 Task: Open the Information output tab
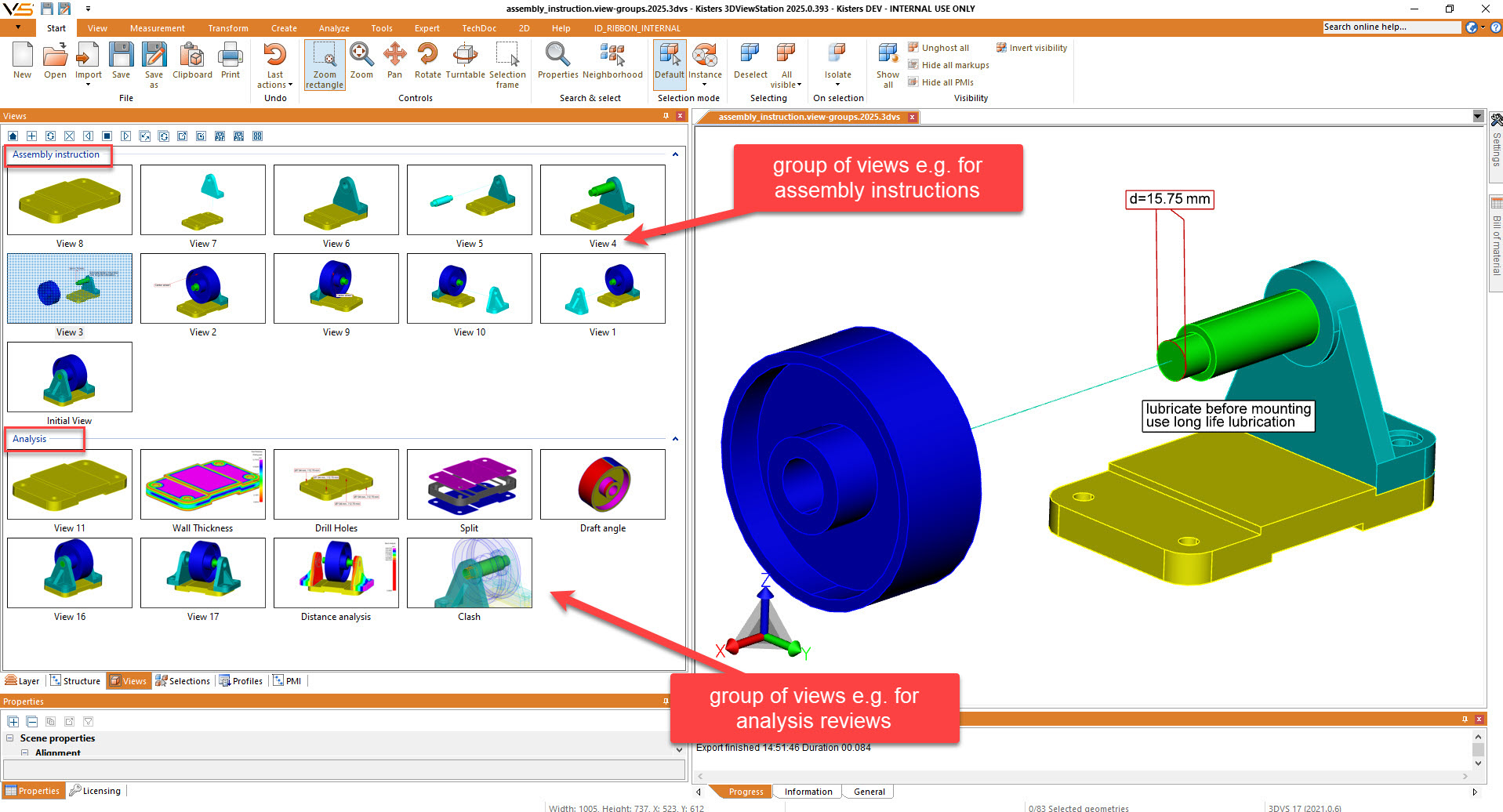point(808,792)
